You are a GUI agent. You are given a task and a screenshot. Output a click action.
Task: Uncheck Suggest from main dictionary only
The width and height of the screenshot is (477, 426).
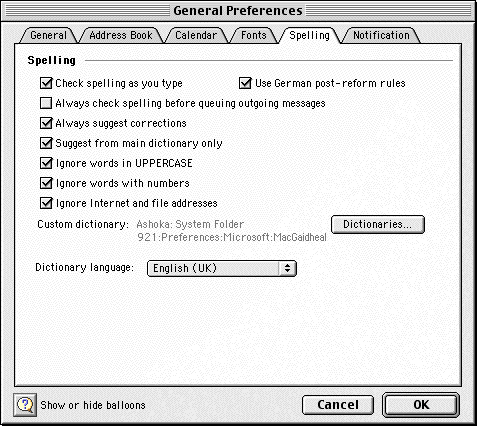click(x=46, y=143)
